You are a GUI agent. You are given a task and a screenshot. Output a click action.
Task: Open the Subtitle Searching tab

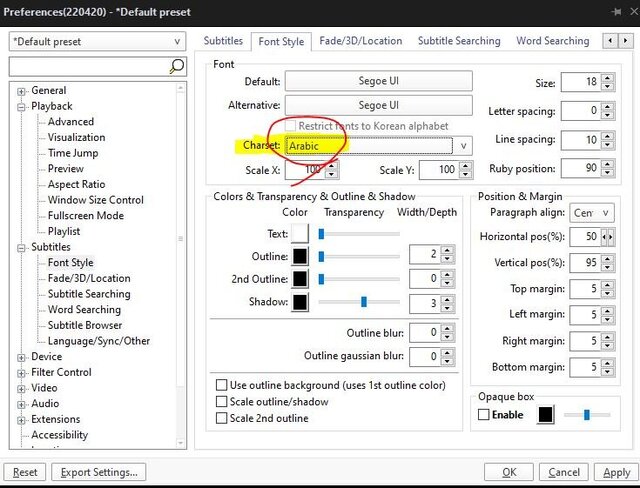coord(458,41)
